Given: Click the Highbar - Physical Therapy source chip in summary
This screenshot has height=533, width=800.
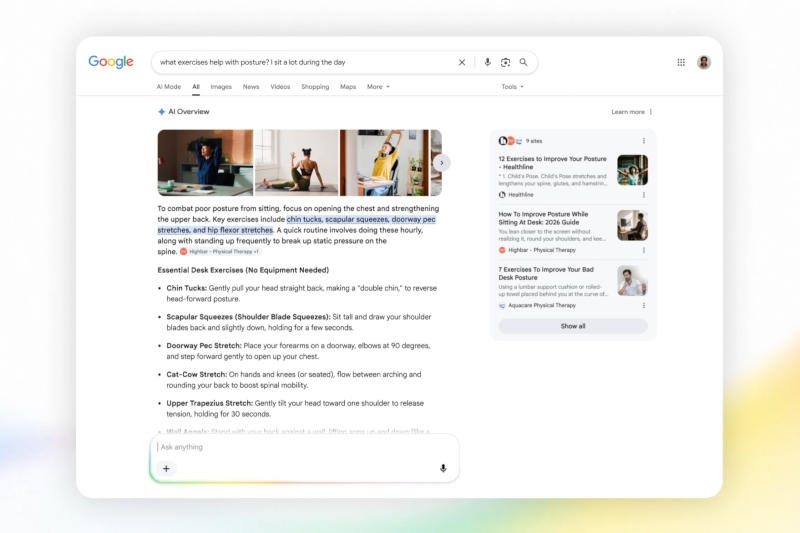Looking at the screenshot, I should [x=219, y=251].
